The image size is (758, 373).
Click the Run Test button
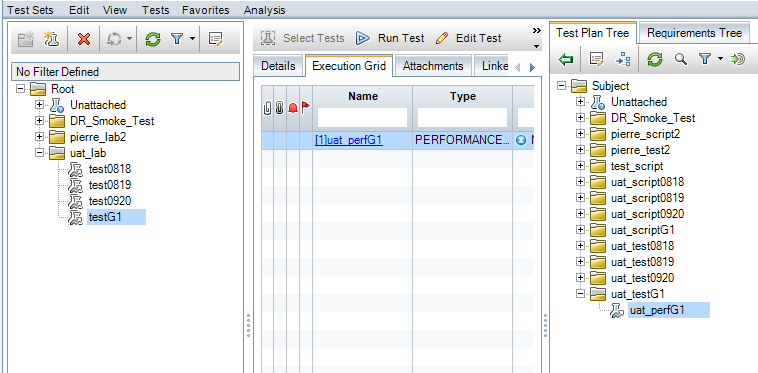click(x=390, y=38)
